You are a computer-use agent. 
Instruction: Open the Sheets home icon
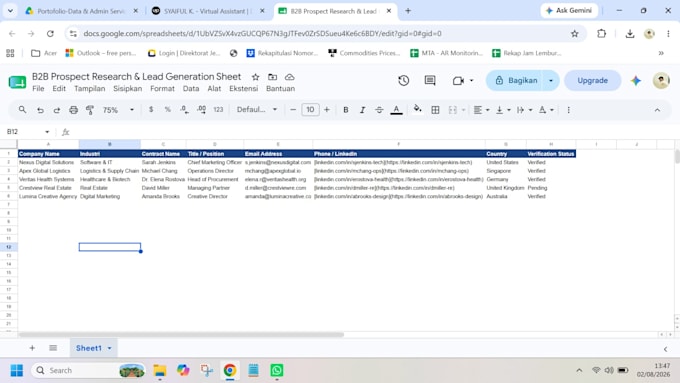tap(17, 82)
